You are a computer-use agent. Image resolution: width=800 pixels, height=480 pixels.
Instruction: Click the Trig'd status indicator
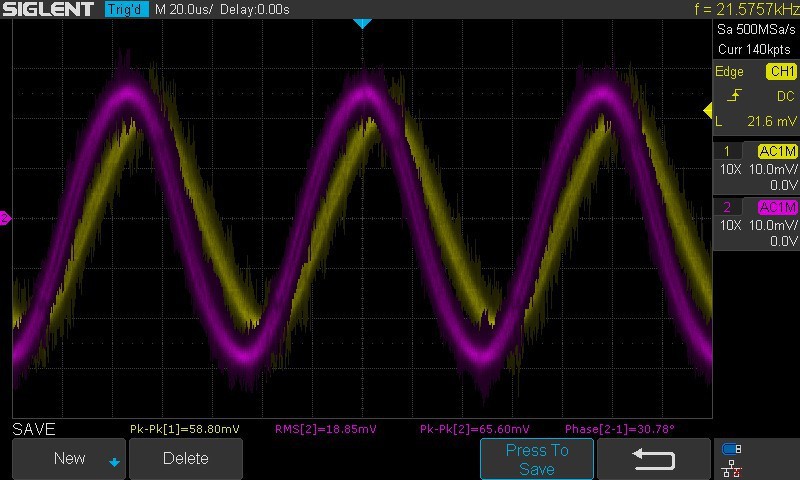point(127,9)
